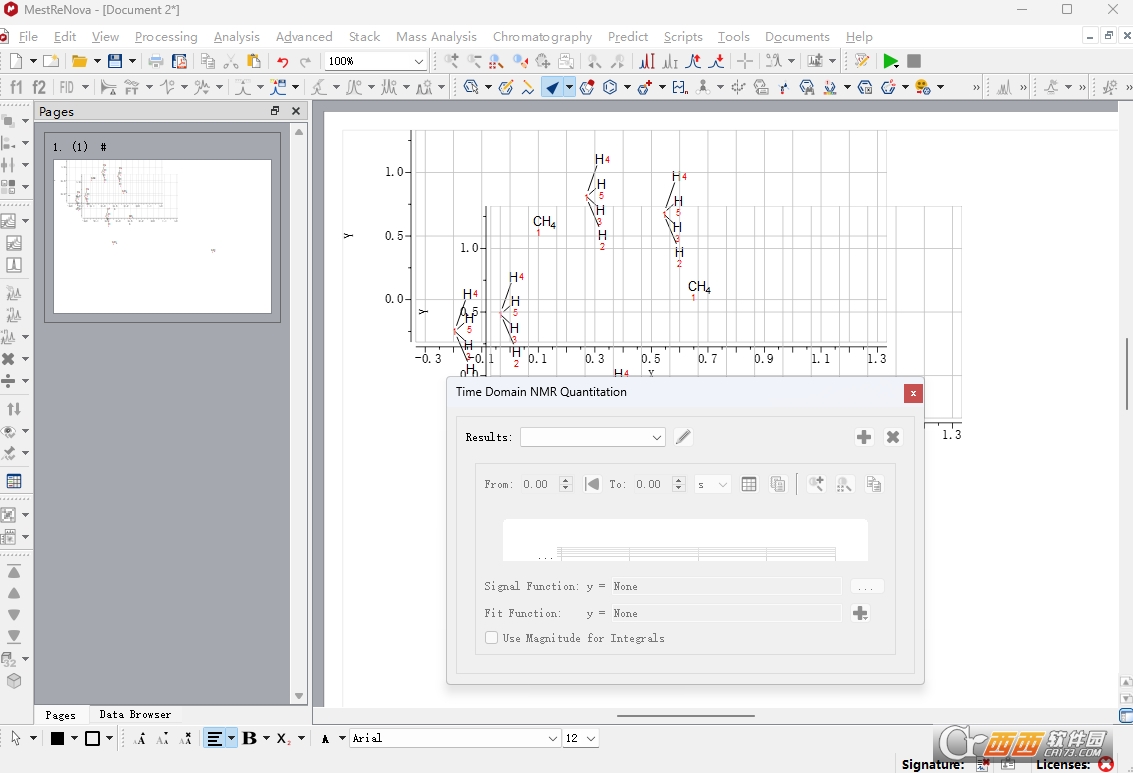Open the Chromatography menu
The width and height of the screenshot is (1133, 773).
tap(542, 37)
